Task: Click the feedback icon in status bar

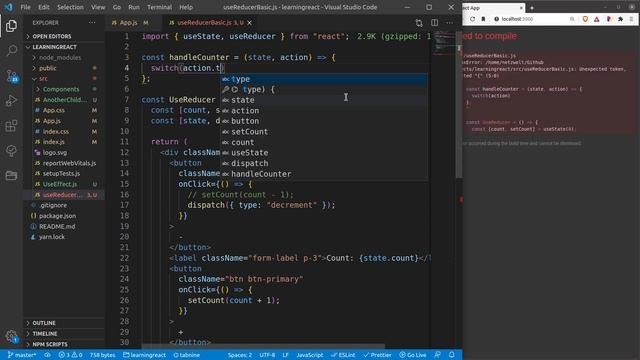Action: click(x=437, y=355)
